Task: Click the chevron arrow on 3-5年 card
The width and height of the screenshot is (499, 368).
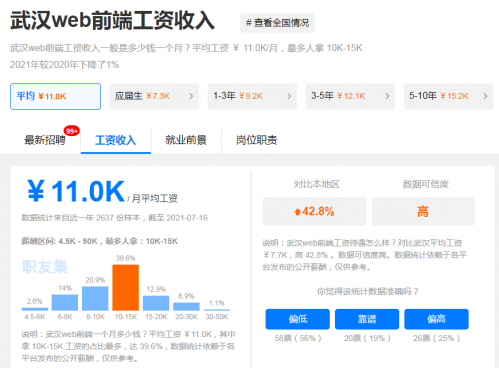Action: point(387,96)
